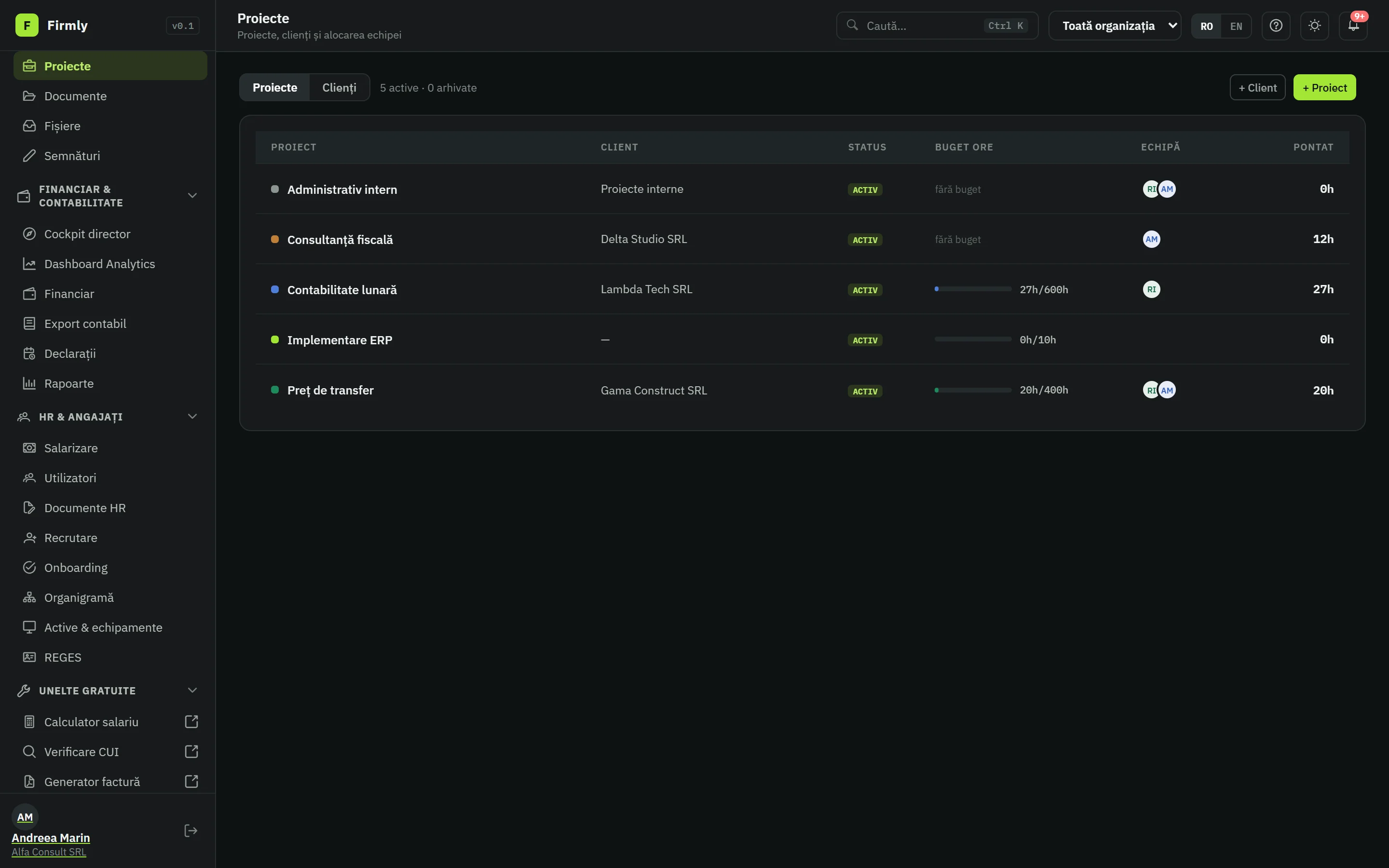Screen dimensions: 1389x868
Task: Click the Firmly green F logo
Action: tap(27, 25)
